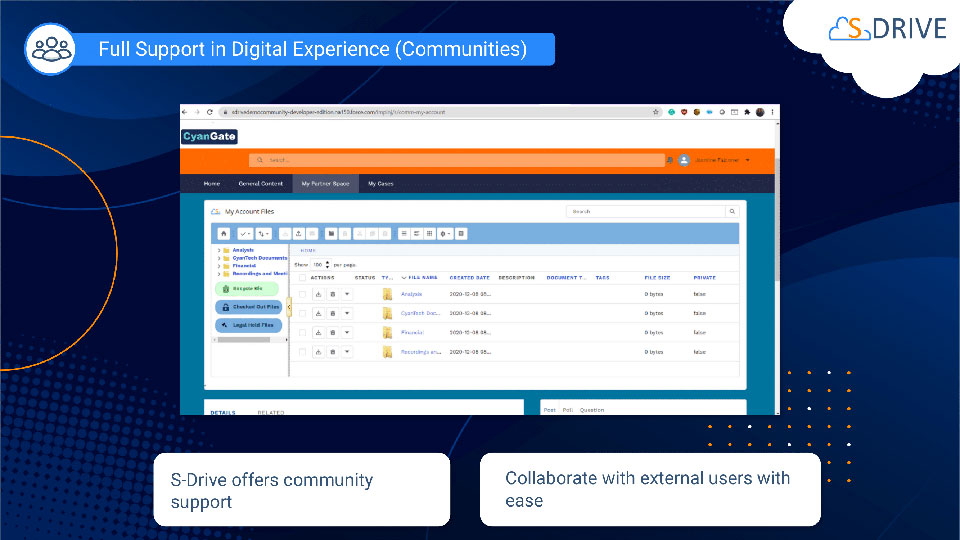Open the actions dropdown for Recordings row
960x540 pixels.
pos(347,352)
